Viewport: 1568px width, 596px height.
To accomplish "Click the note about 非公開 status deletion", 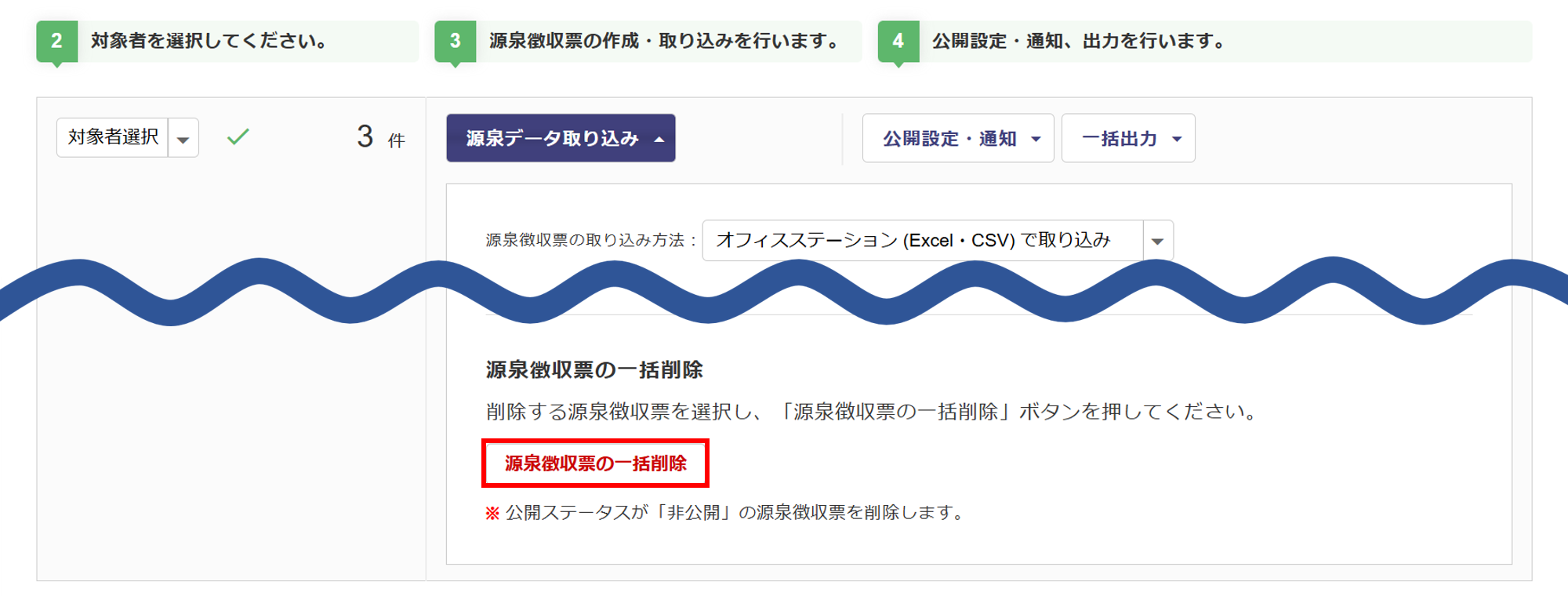I will [x=726, y=512].
